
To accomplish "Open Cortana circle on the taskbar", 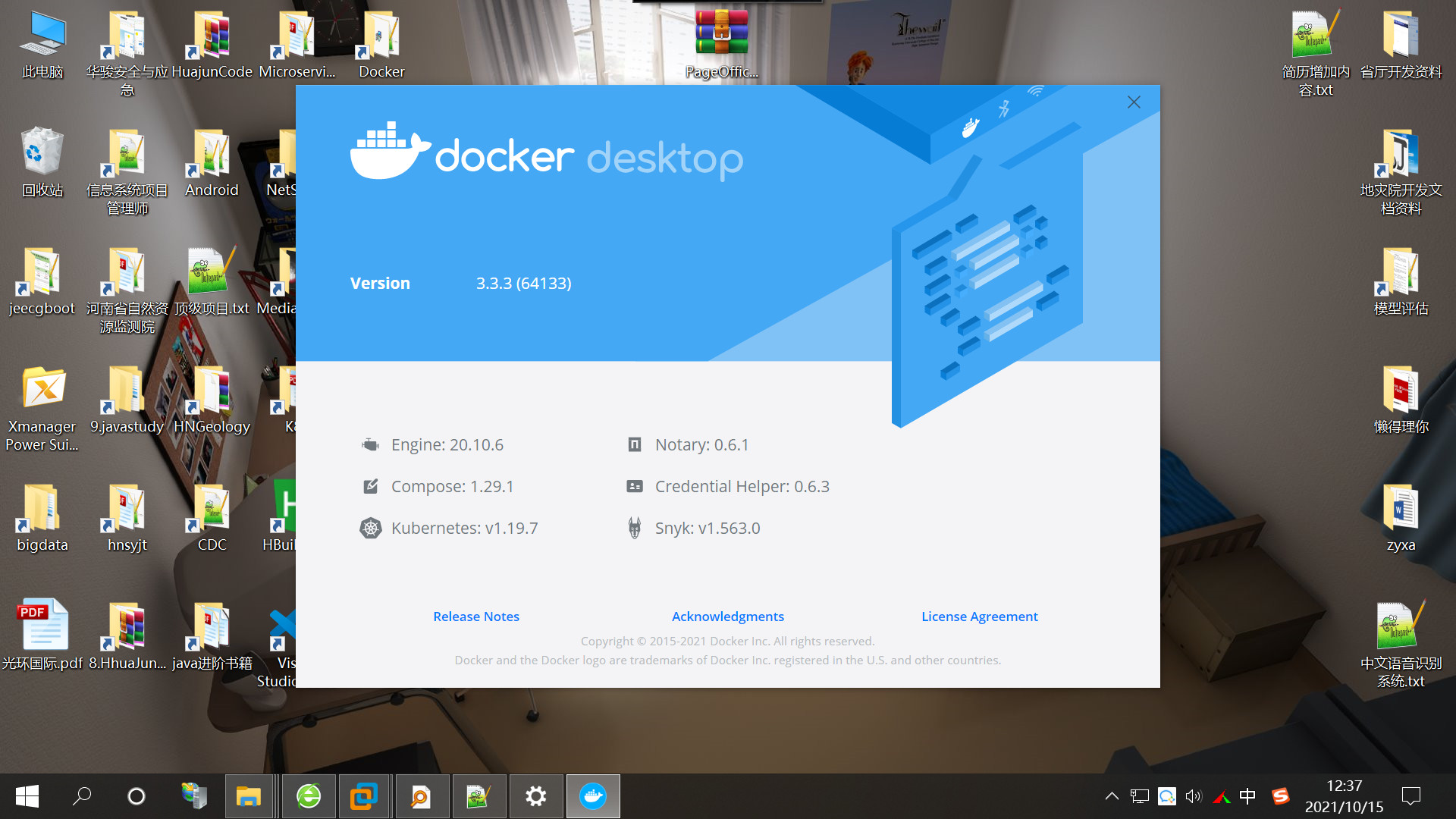I will click(136, 796).
